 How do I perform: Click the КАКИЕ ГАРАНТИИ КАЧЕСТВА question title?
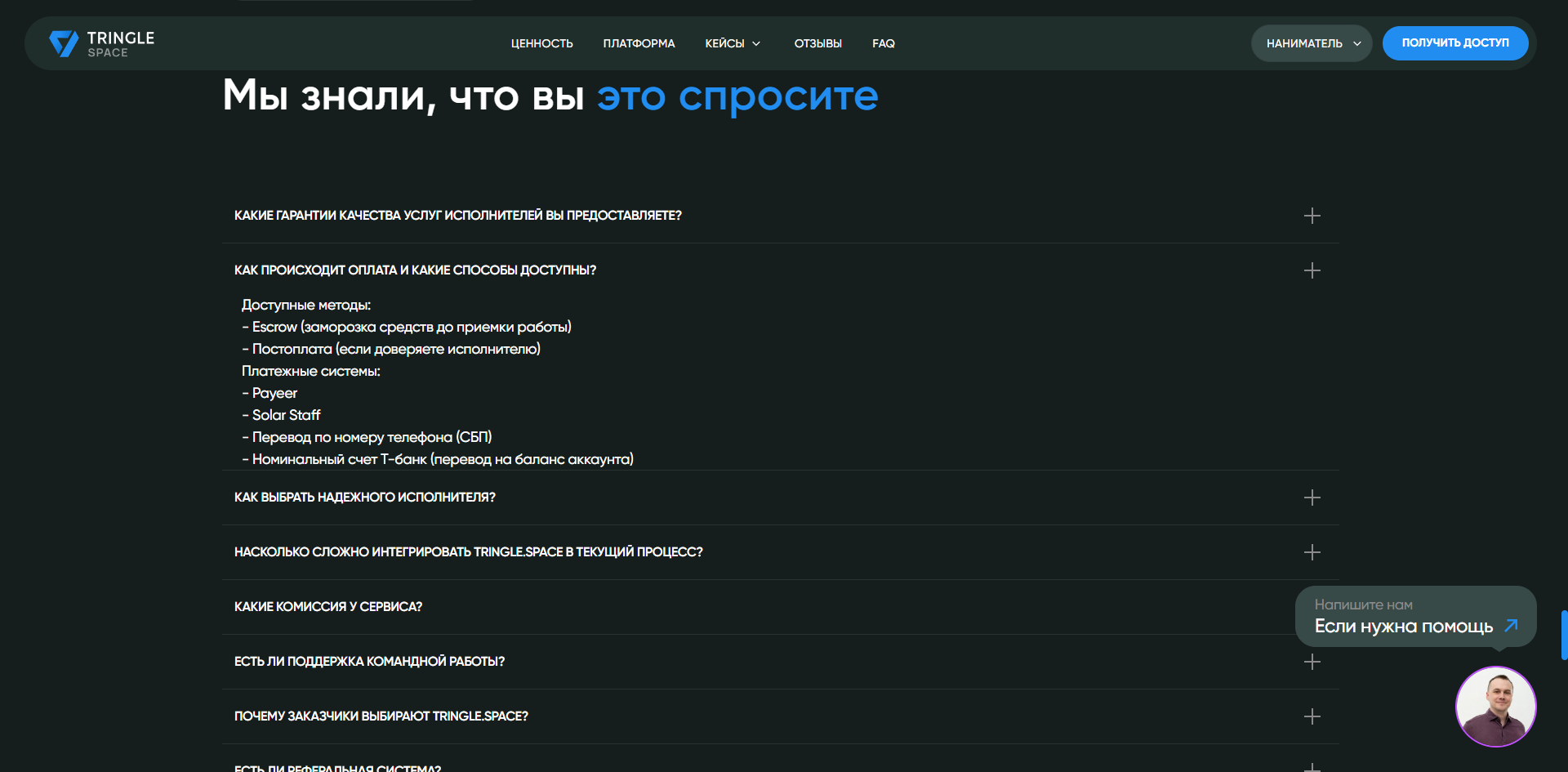pos(458,216)
